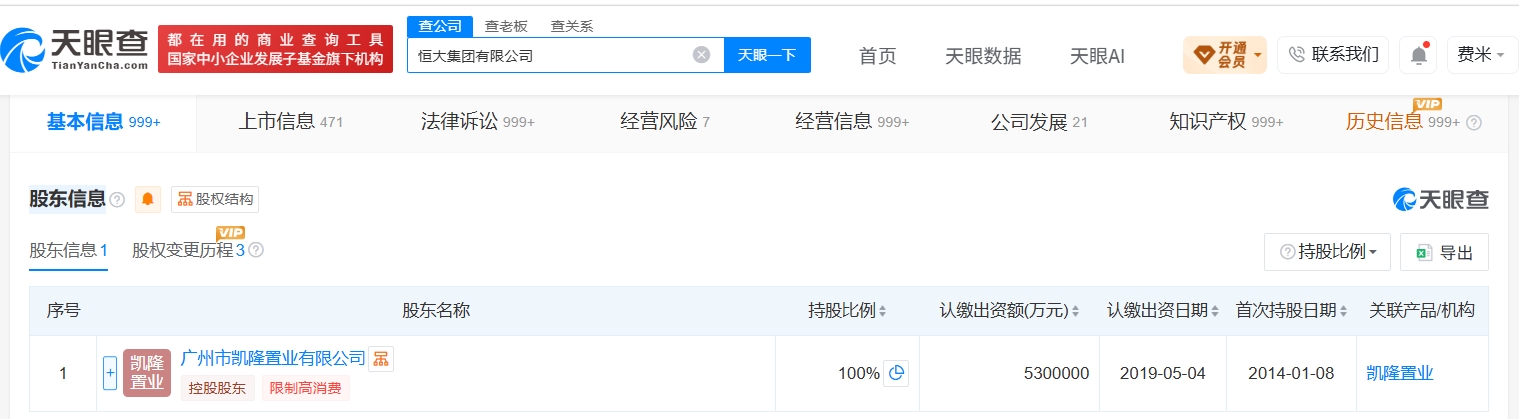Switch to 公司发展 tab

click(x=1039, y=122)
